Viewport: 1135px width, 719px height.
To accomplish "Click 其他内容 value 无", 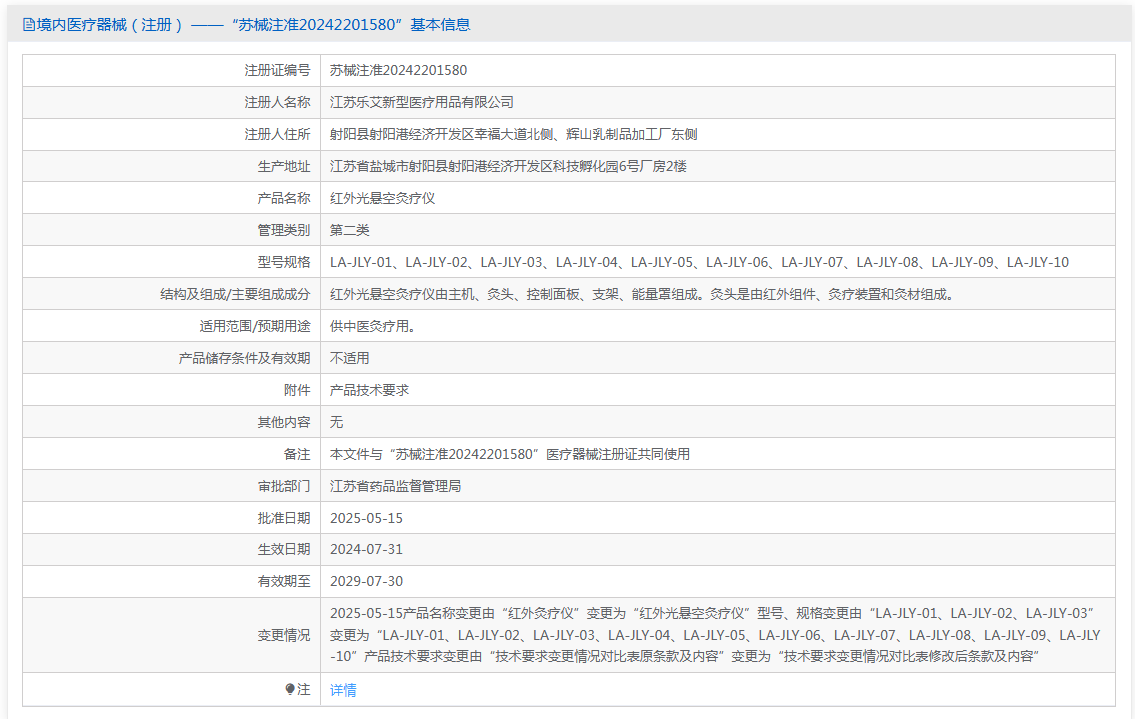I will pos(337,421).
